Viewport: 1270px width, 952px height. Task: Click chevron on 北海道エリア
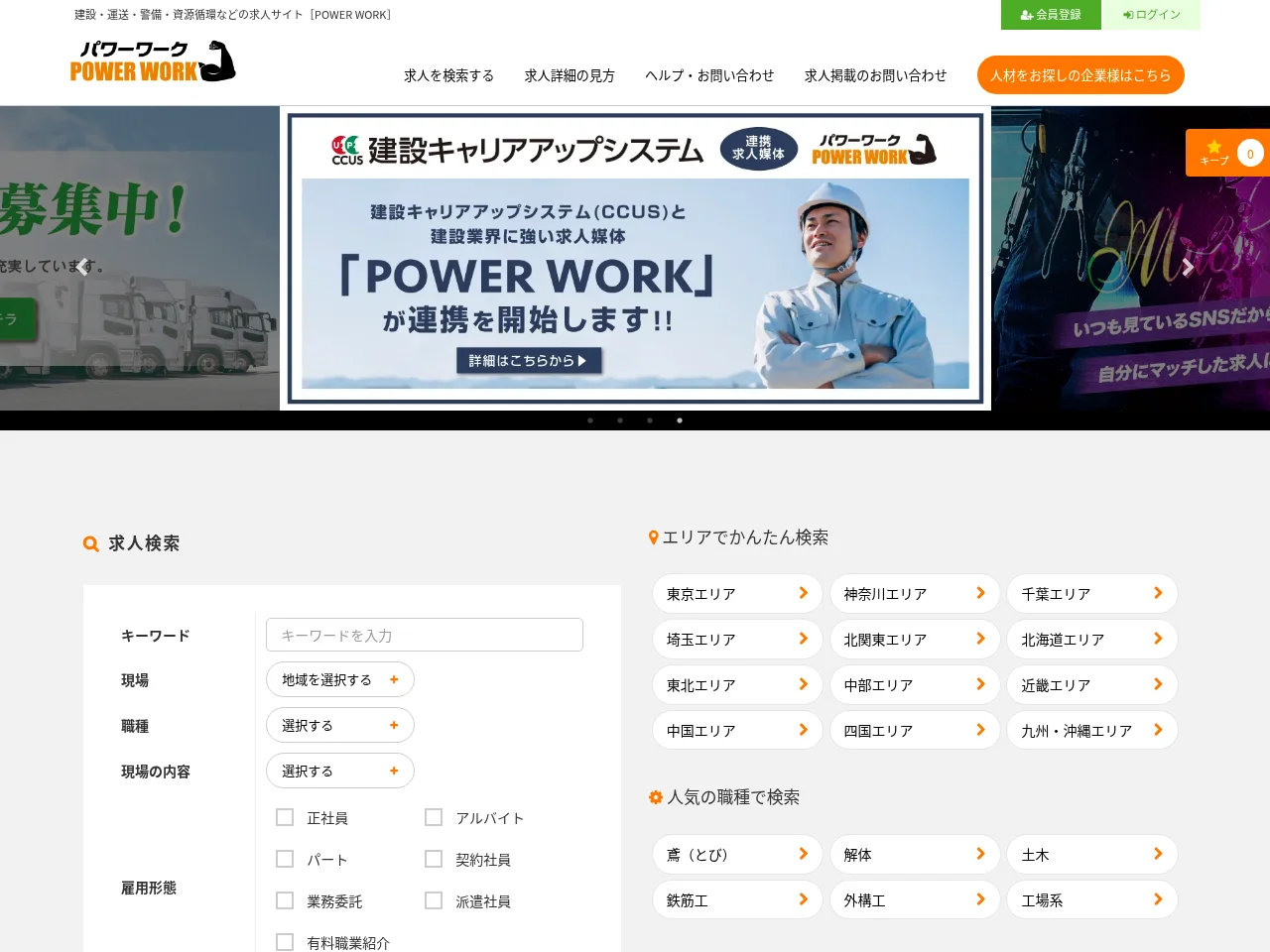(1158, 639)
